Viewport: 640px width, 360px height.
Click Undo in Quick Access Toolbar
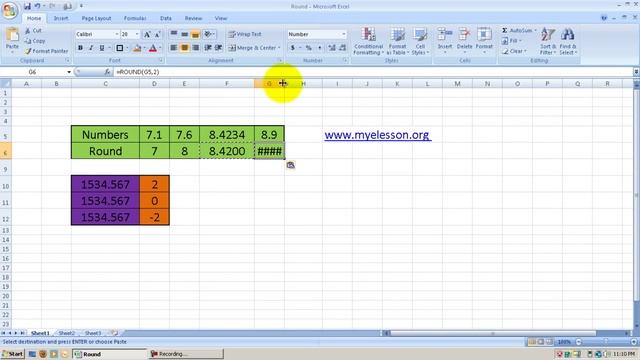(38, 6)
